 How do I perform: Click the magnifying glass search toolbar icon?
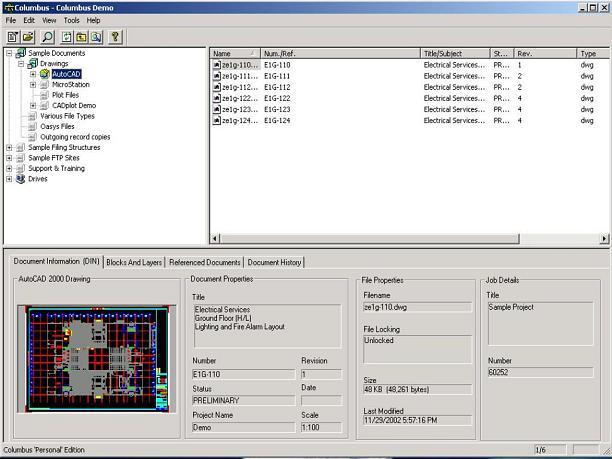(48, 37)
